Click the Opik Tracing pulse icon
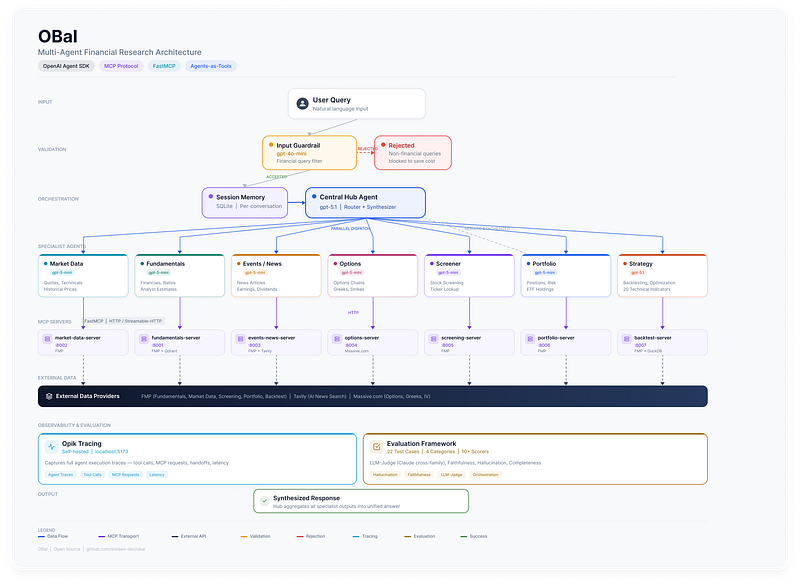This screenshot has width=800, height=584. pos(52,447)
